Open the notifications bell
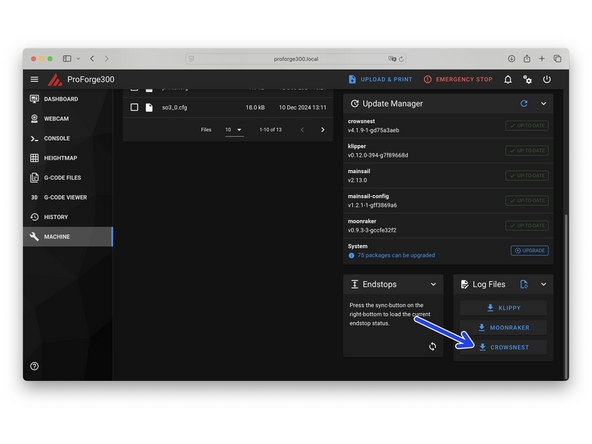The image size is (592, 444). tap(508, 80)
